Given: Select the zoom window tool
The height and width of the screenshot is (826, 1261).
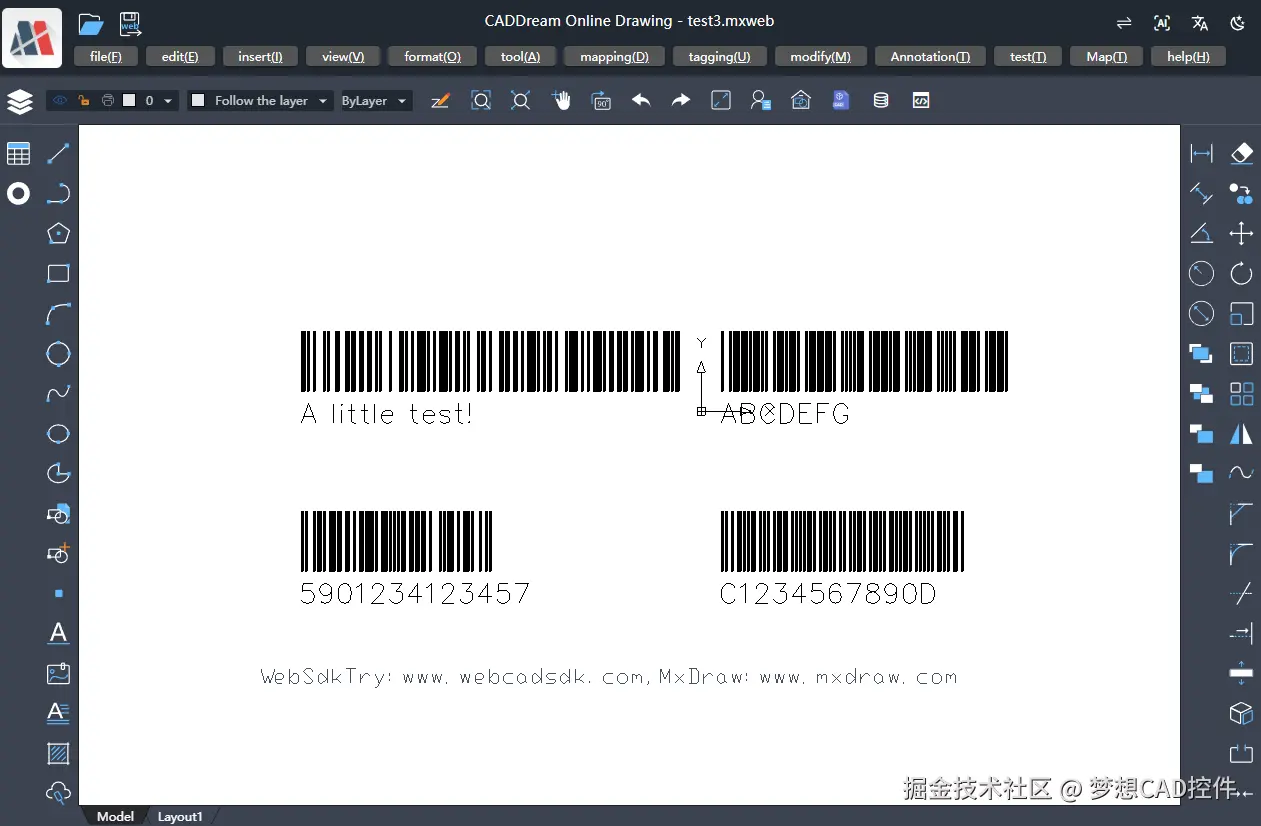Looking at the screenshot, I should point(481,101).
